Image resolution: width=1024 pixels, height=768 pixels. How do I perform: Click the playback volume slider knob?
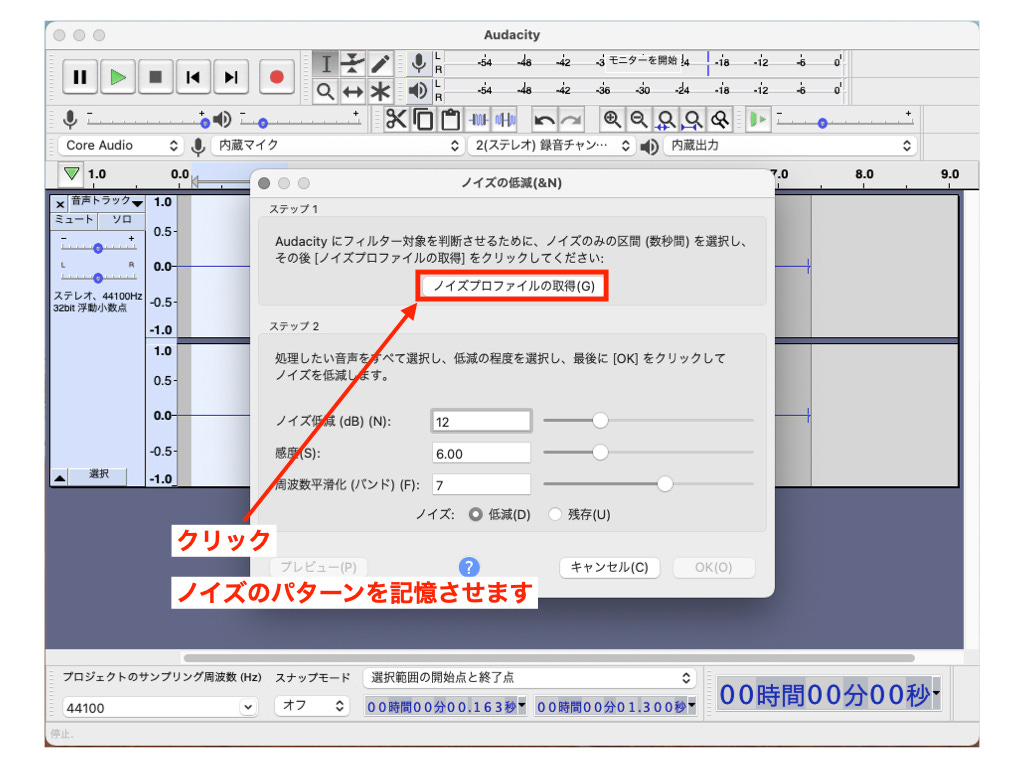[x=263, y=123]
